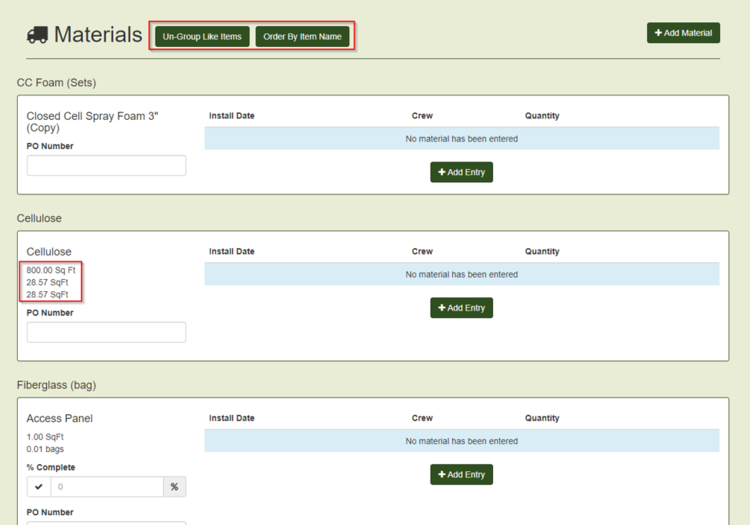Viewport: 750px width, 525px height.
Task: Click the truck icon beside Materials heading
Action: coord(37,35)
